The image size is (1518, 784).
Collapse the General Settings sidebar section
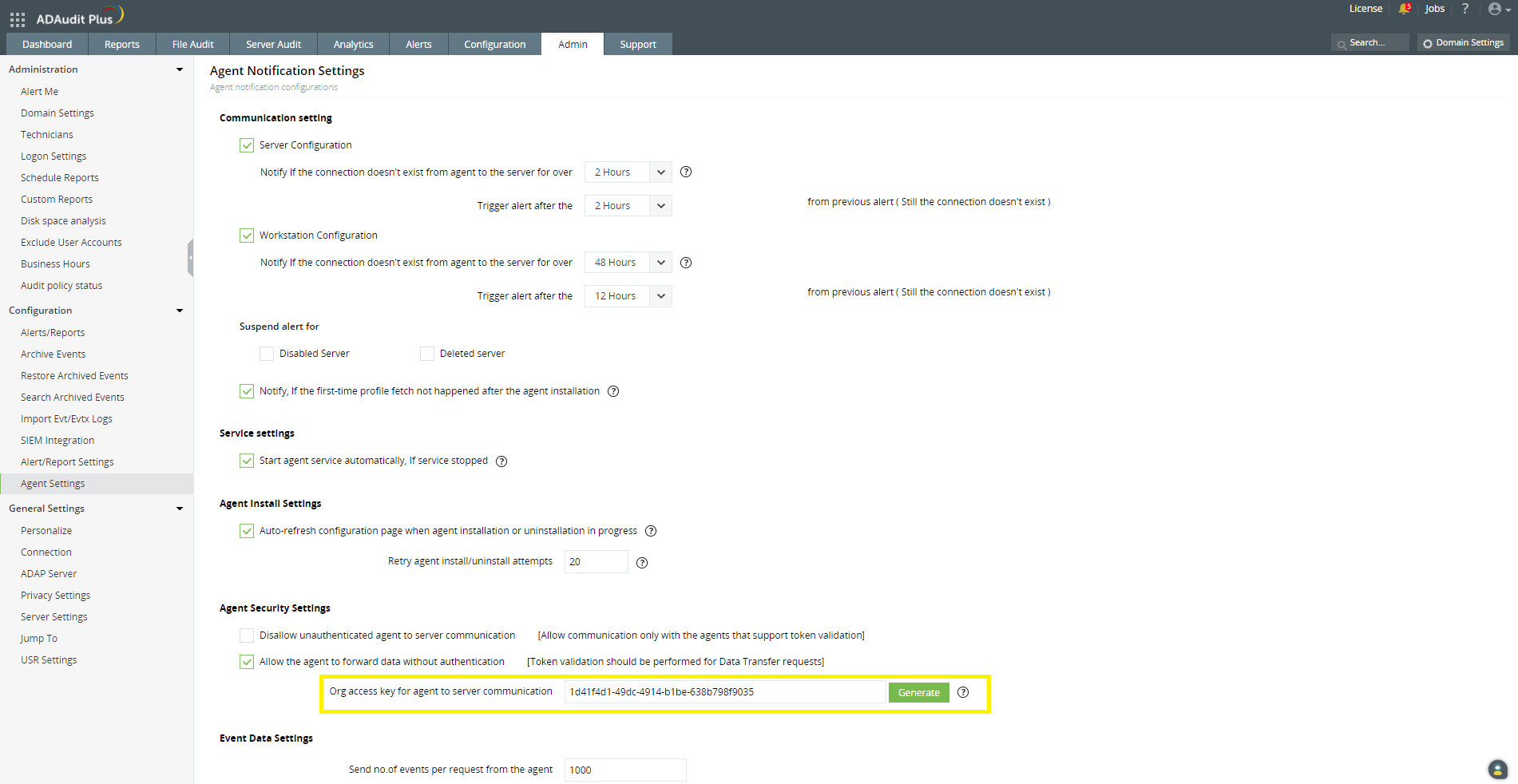tap(179, 509)
